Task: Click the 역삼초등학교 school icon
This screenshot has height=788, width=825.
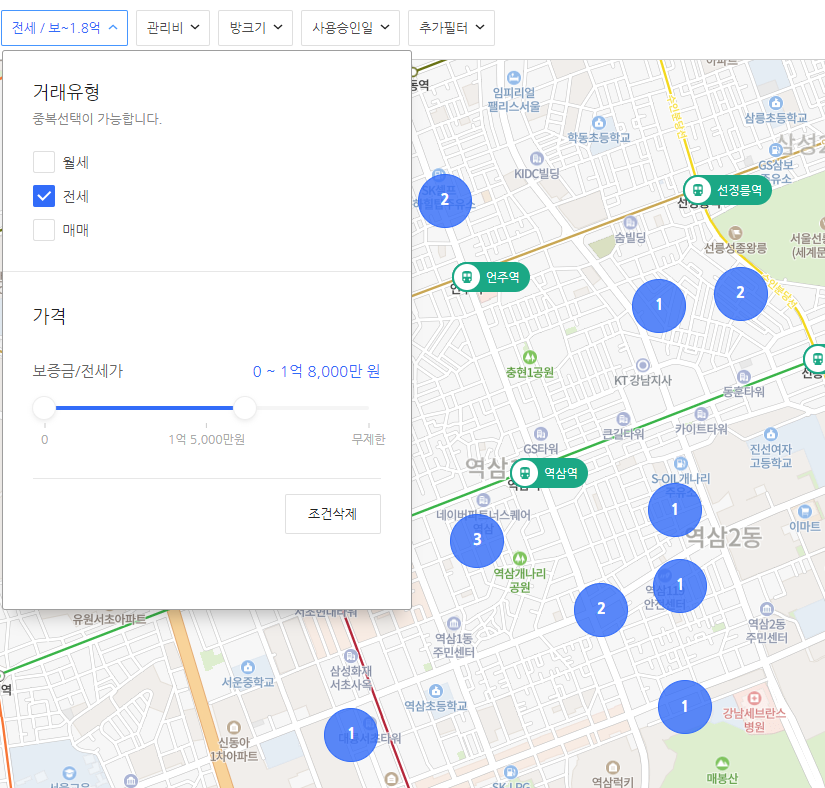Action: point(436,691)
